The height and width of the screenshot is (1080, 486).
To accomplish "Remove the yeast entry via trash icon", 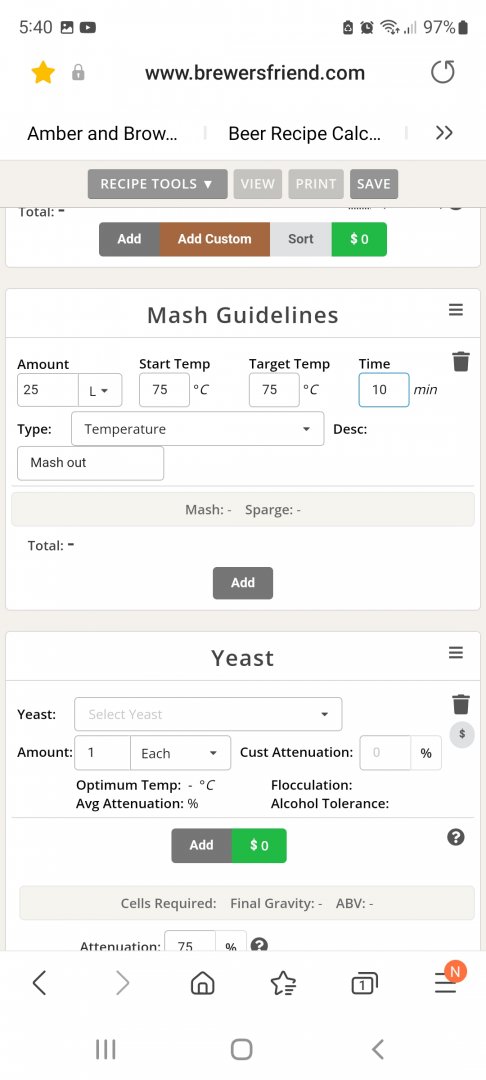I will [461, 704].
